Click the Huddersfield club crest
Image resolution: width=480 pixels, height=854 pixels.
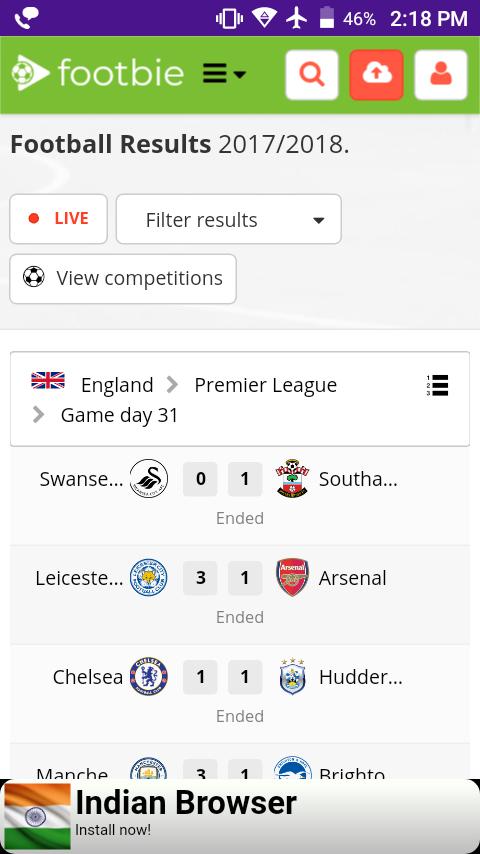pos(293,676)
